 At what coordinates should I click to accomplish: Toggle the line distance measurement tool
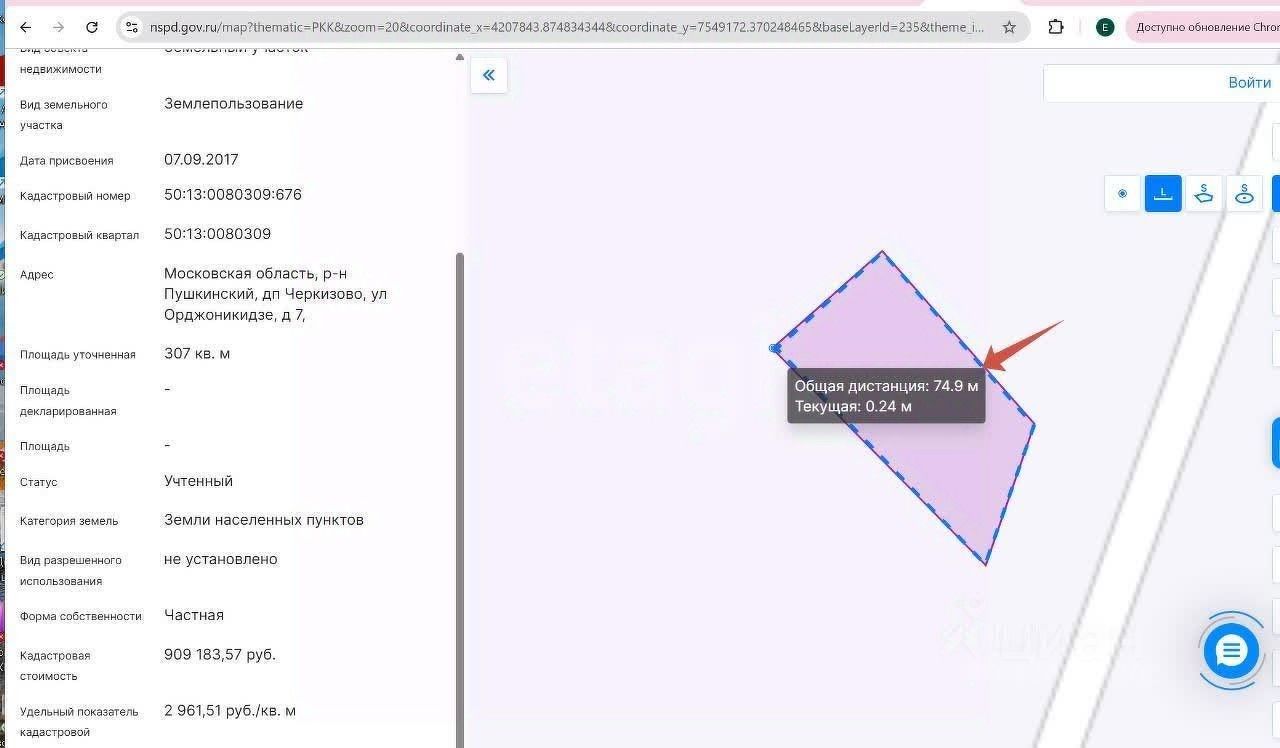click(x=1163, y=194)
